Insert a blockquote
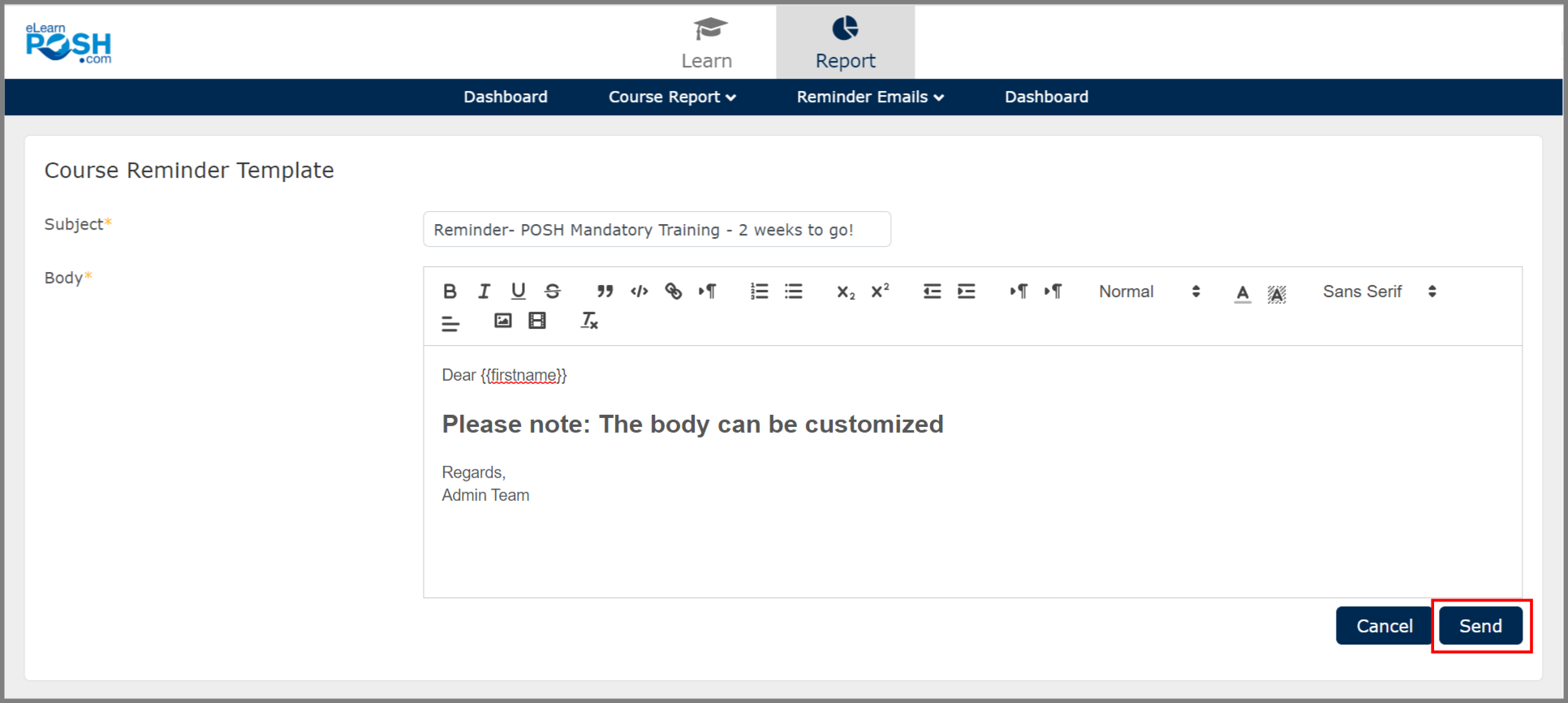This screenshot has width=1568, height=703. click(x=605, y=291)
